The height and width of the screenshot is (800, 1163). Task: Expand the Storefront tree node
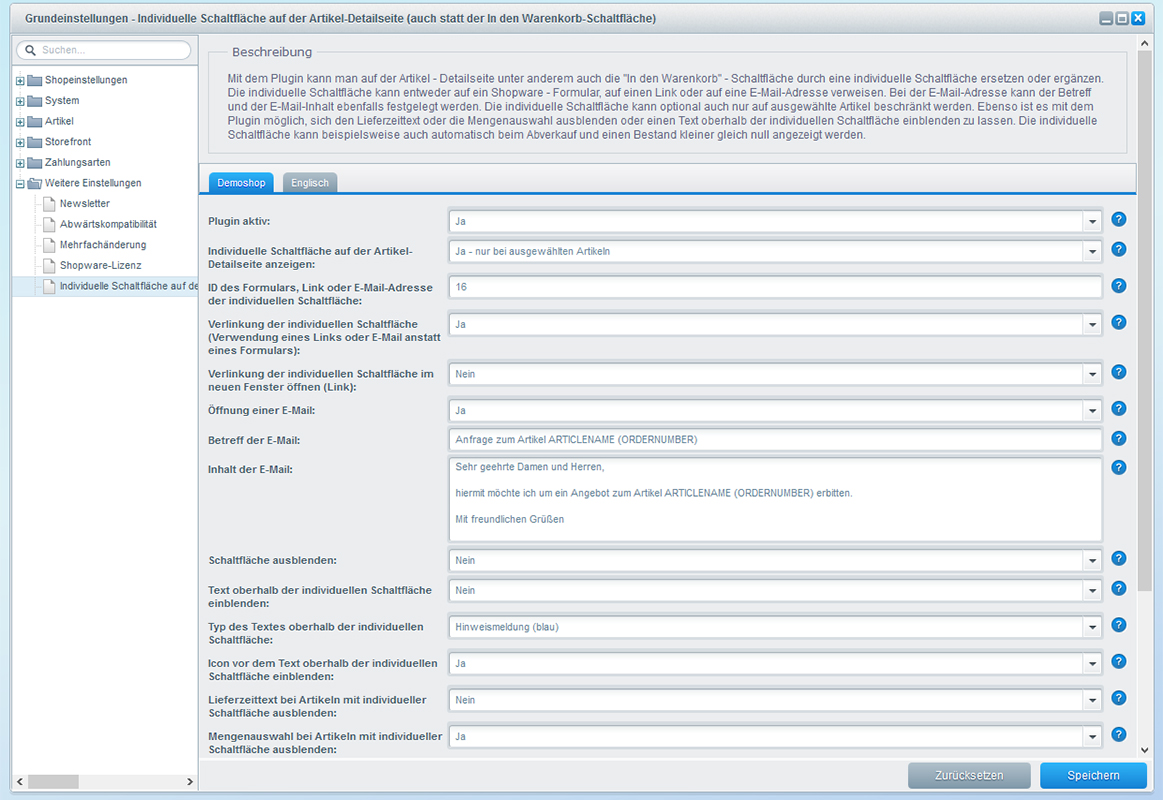click(x=20, y=143)
